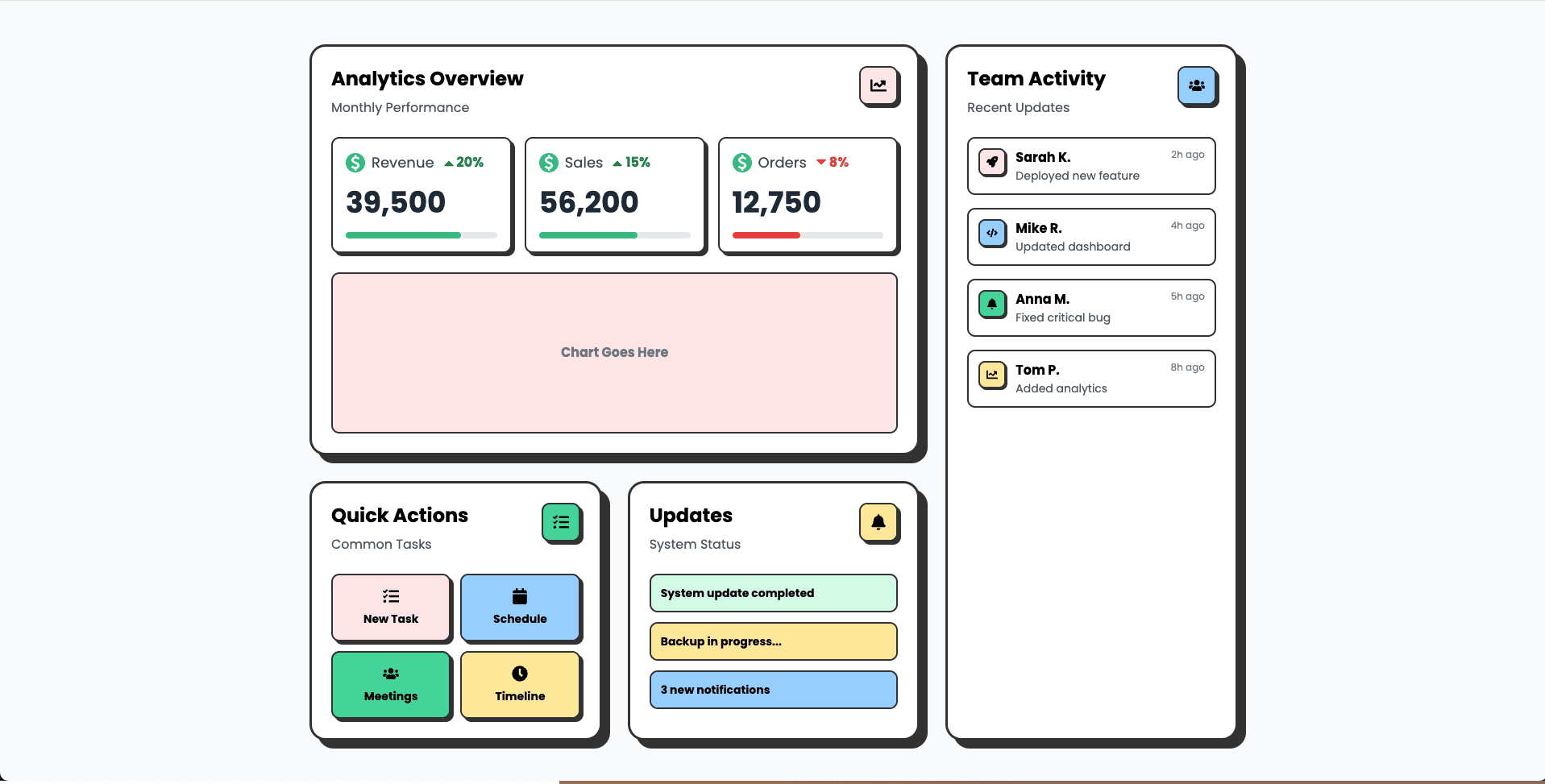Click the rocket icon on Sarah K.'s update

pyautogui.click(x=992, y=162)
